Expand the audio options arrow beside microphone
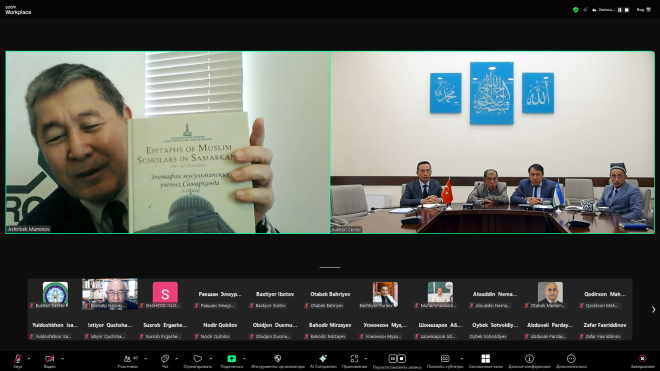This screenshot has width=660, height=371. tap(29, 359)
